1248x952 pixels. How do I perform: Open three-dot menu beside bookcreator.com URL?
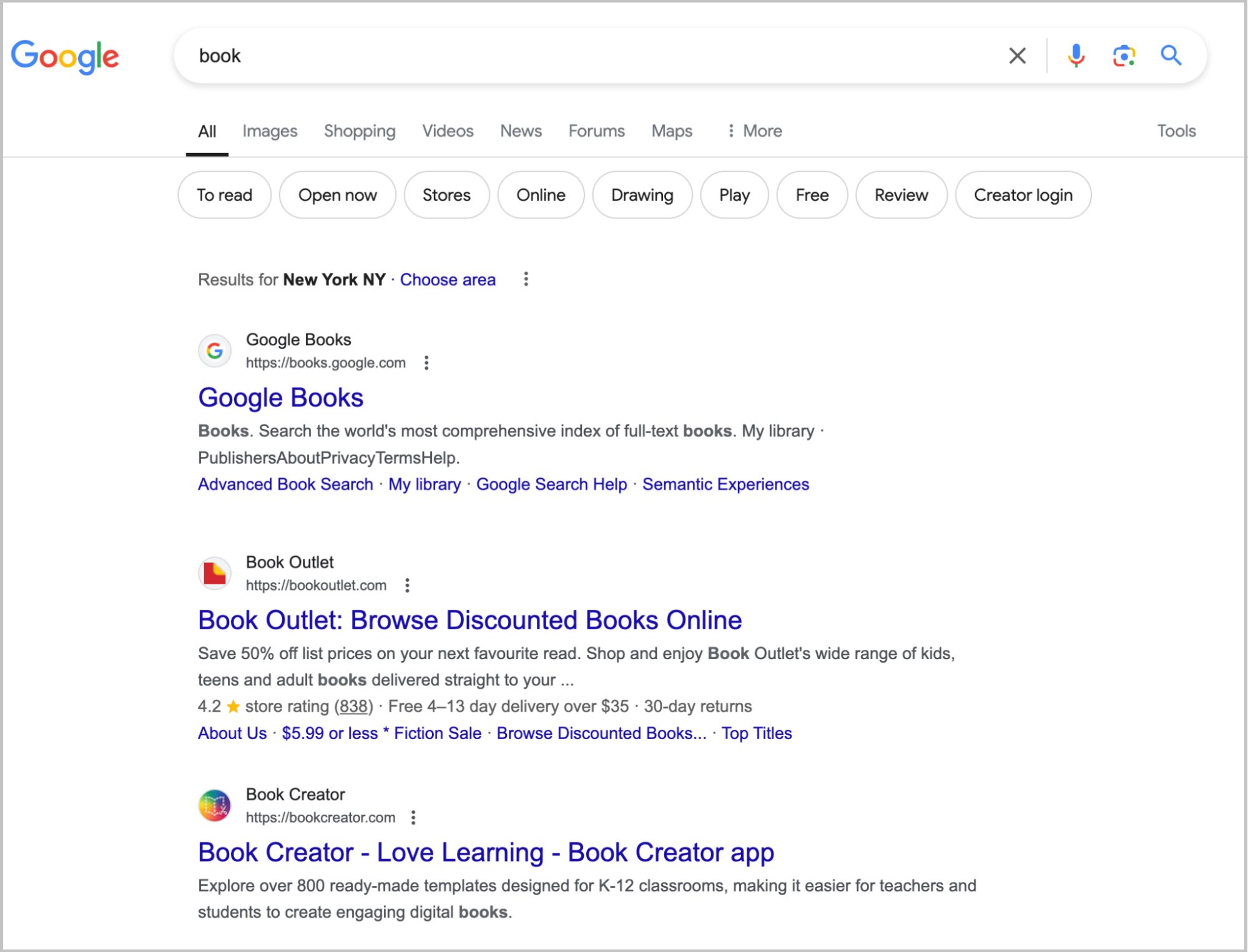coord(413,818)
